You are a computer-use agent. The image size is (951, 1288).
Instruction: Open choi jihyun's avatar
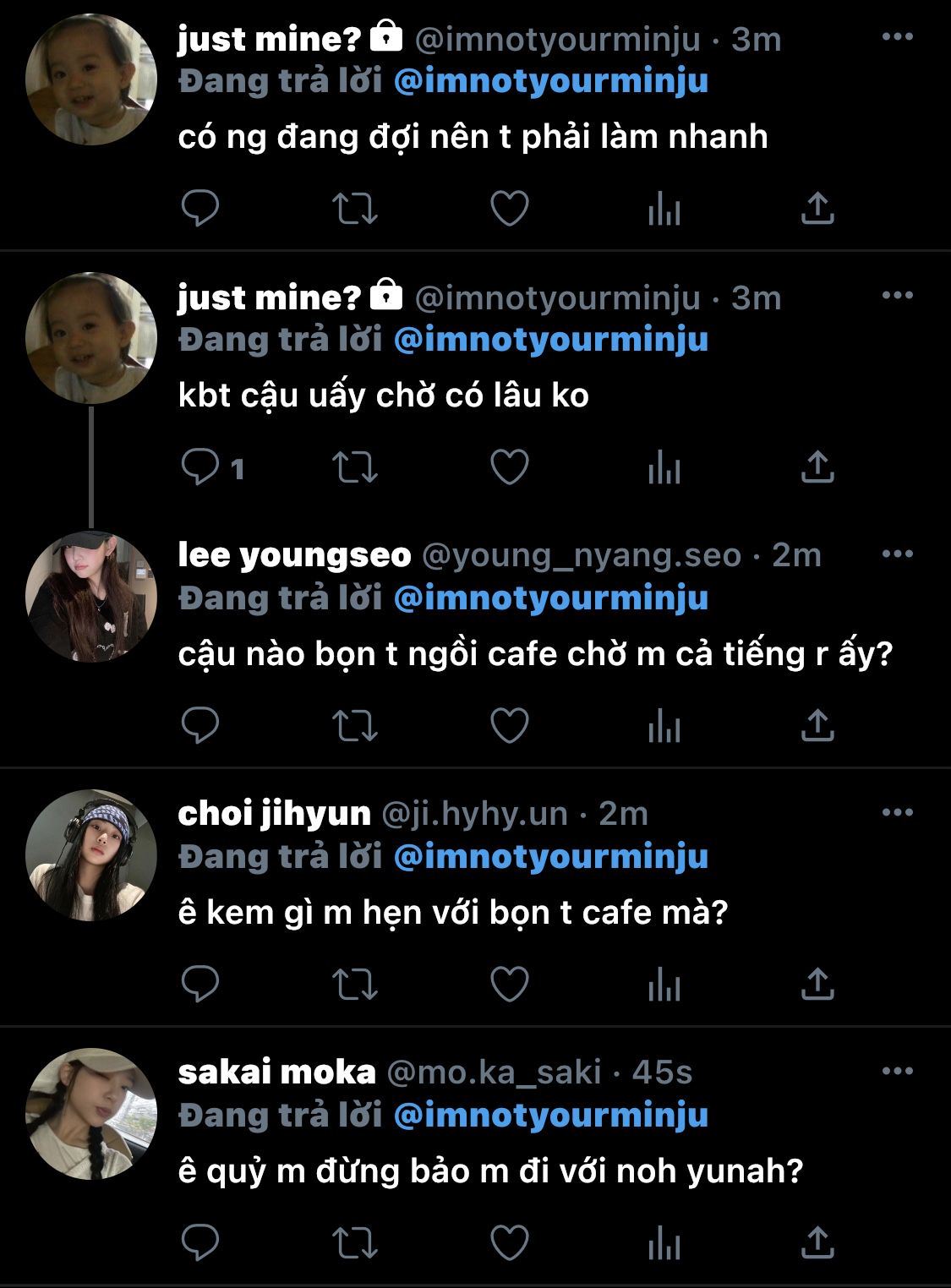pyautogui.click(x=91, y=855)
